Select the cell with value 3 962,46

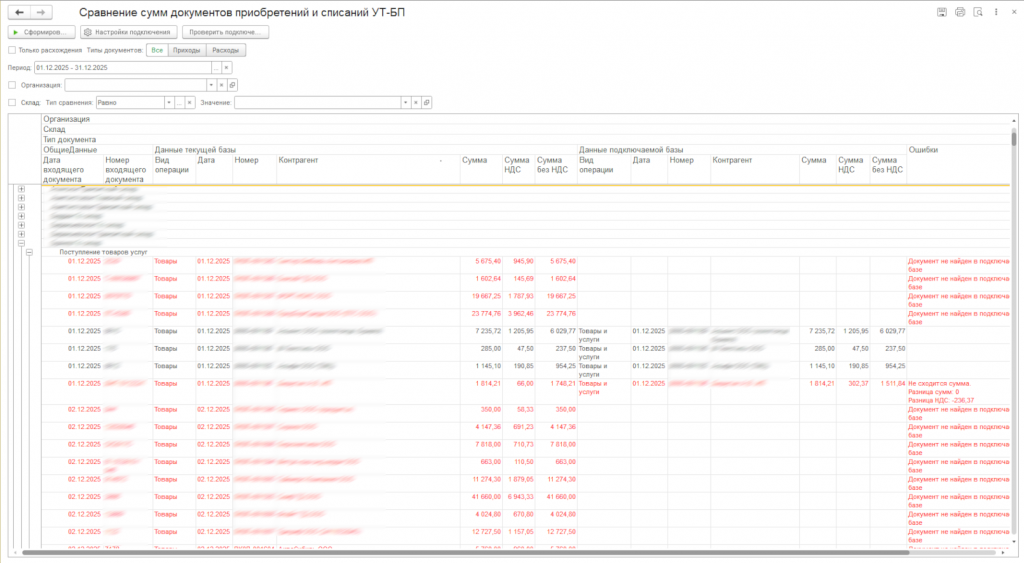(518, 317)
